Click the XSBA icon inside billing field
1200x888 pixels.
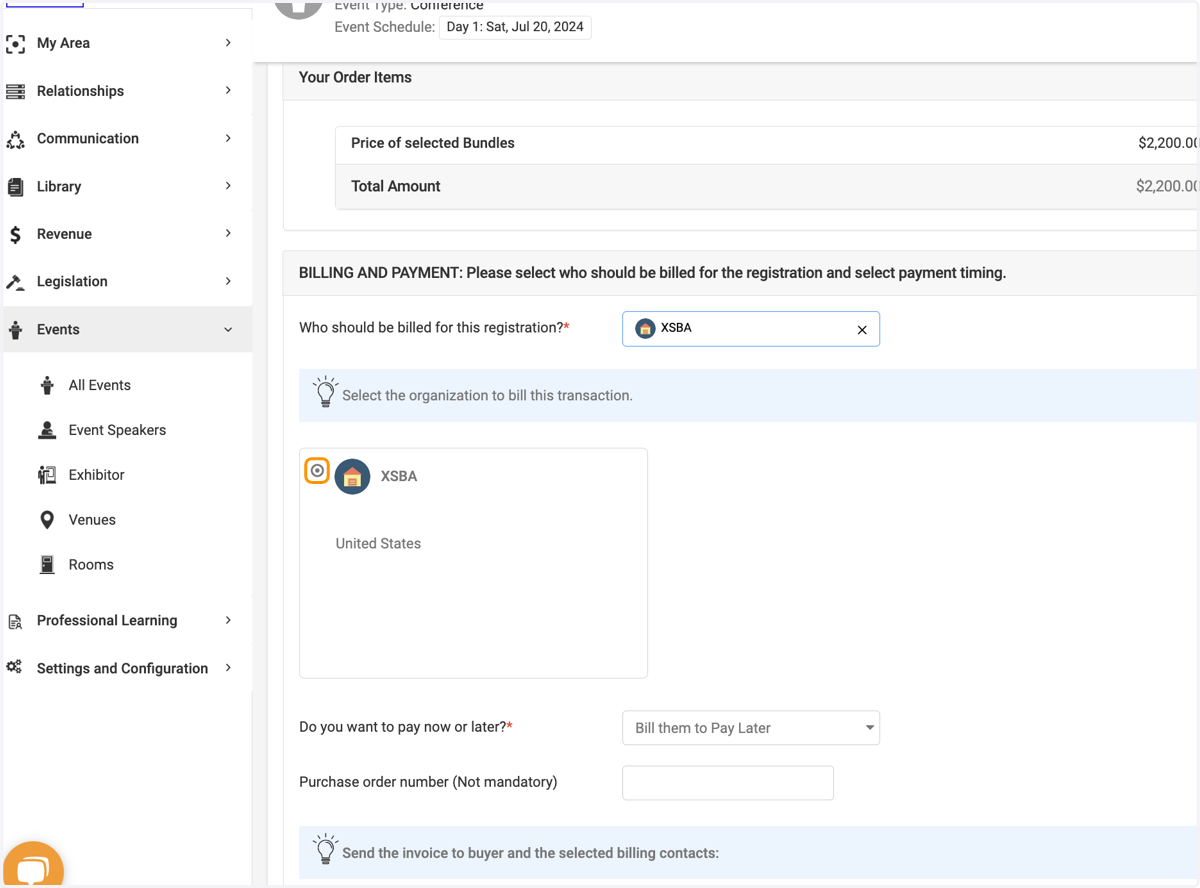pos(645,329)
